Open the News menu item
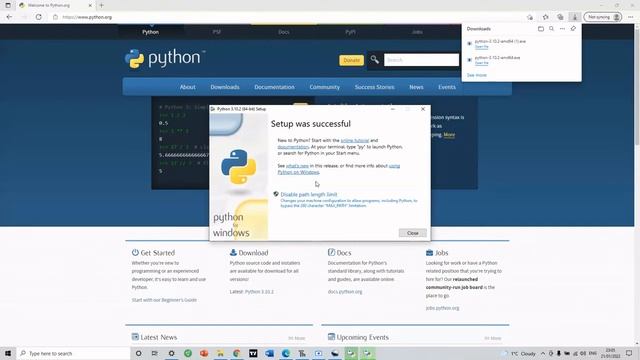 (416, 87)
